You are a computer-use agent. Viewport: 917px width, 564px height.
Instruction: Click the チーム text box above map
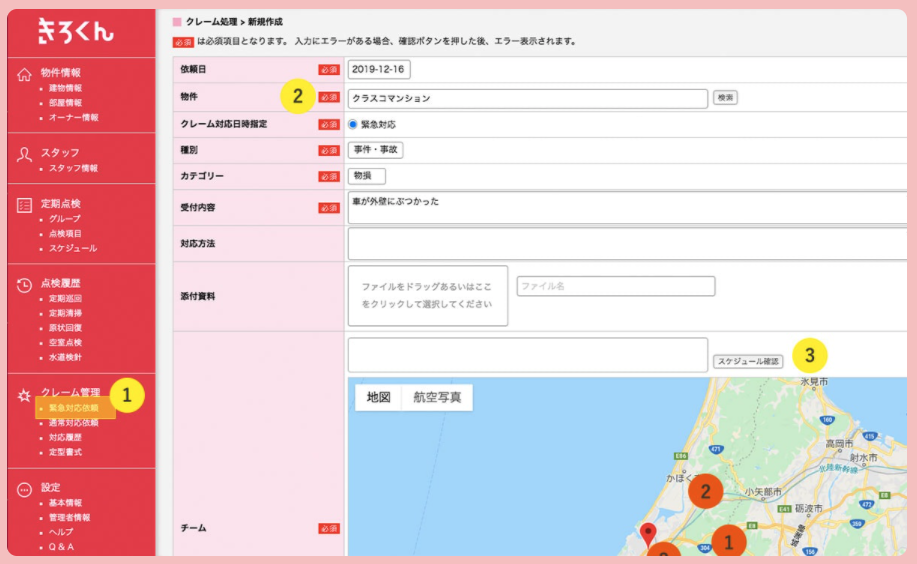click(528, 355)
